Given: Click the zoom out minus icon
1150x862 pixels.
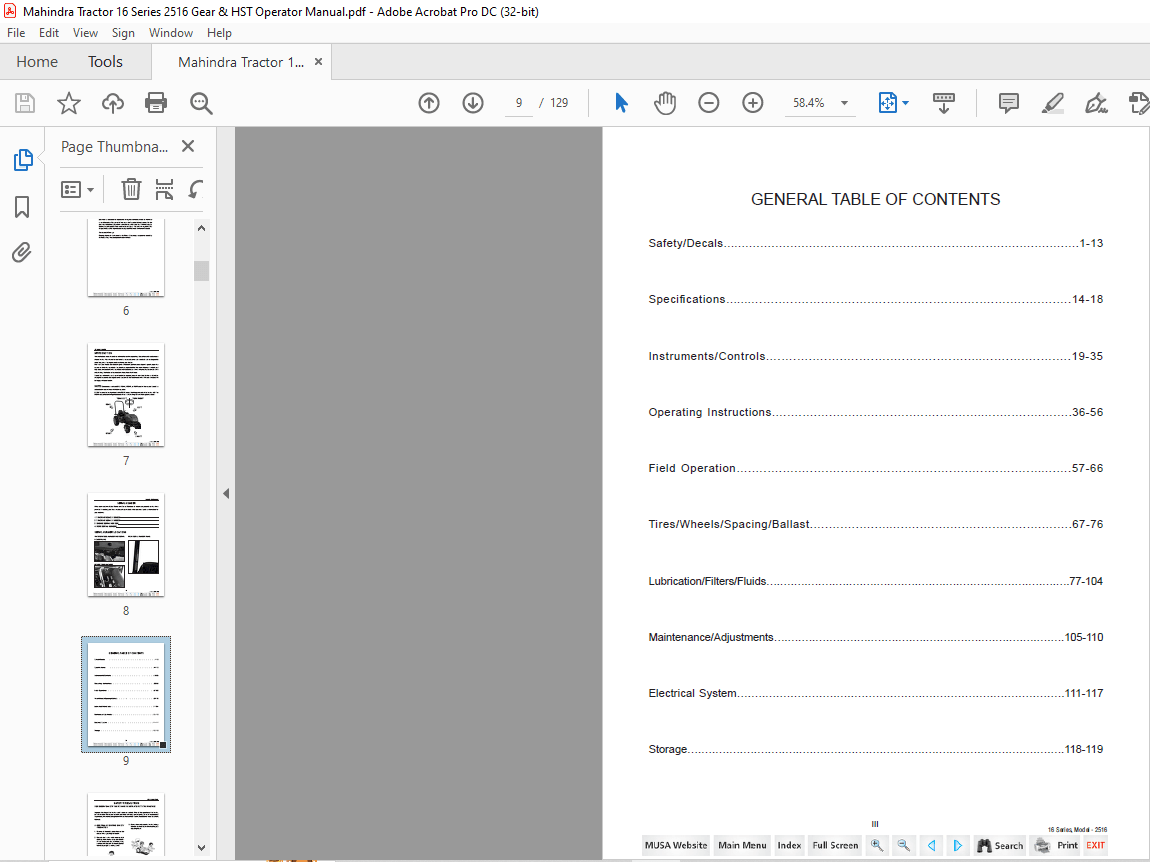Looking at the screenshot, I should (x=709, y=103).
